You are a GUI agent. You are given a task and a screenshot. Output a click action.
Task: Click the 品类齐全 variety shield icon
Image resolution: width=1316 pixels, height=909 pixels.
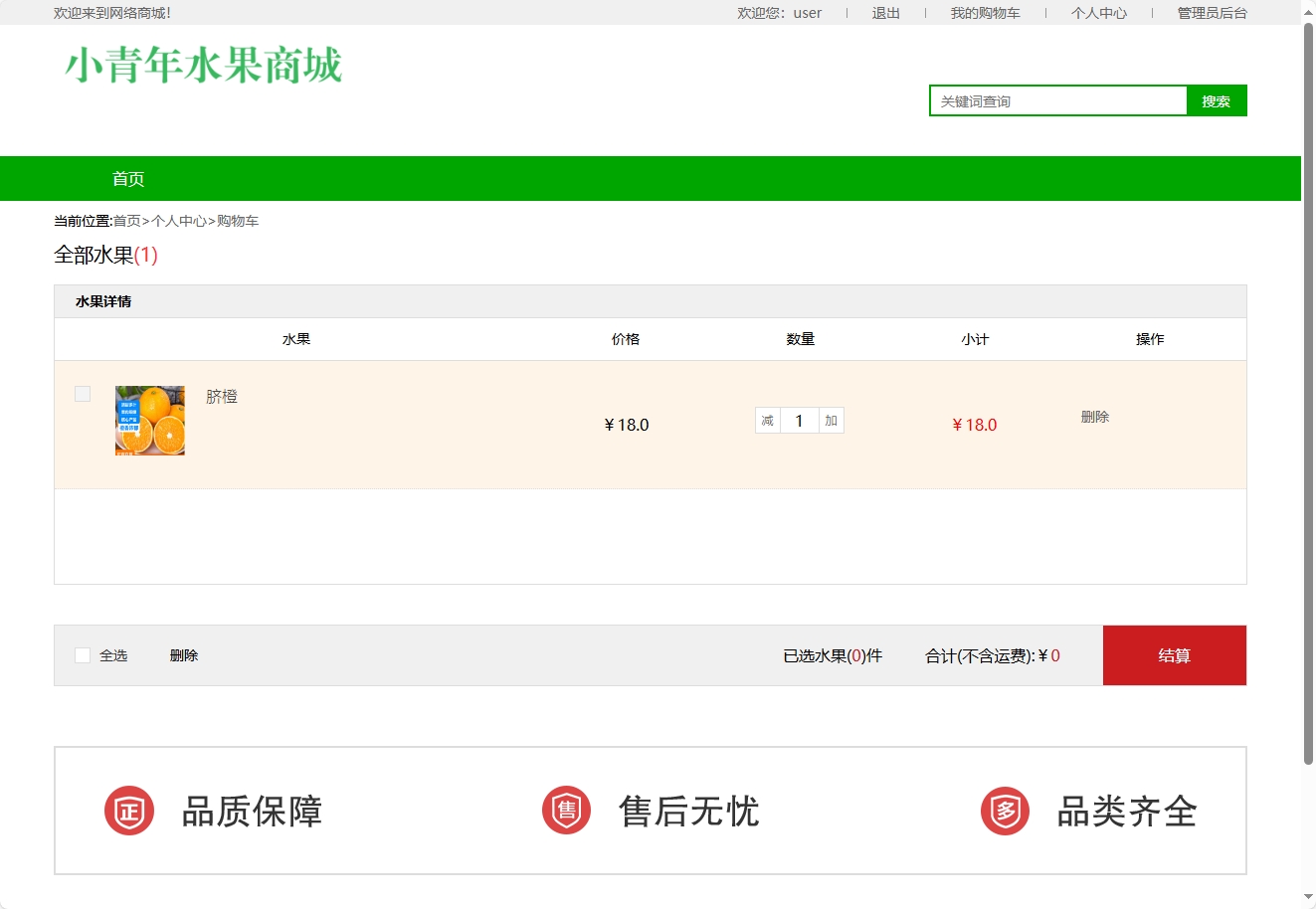(x=1004, y=811)
